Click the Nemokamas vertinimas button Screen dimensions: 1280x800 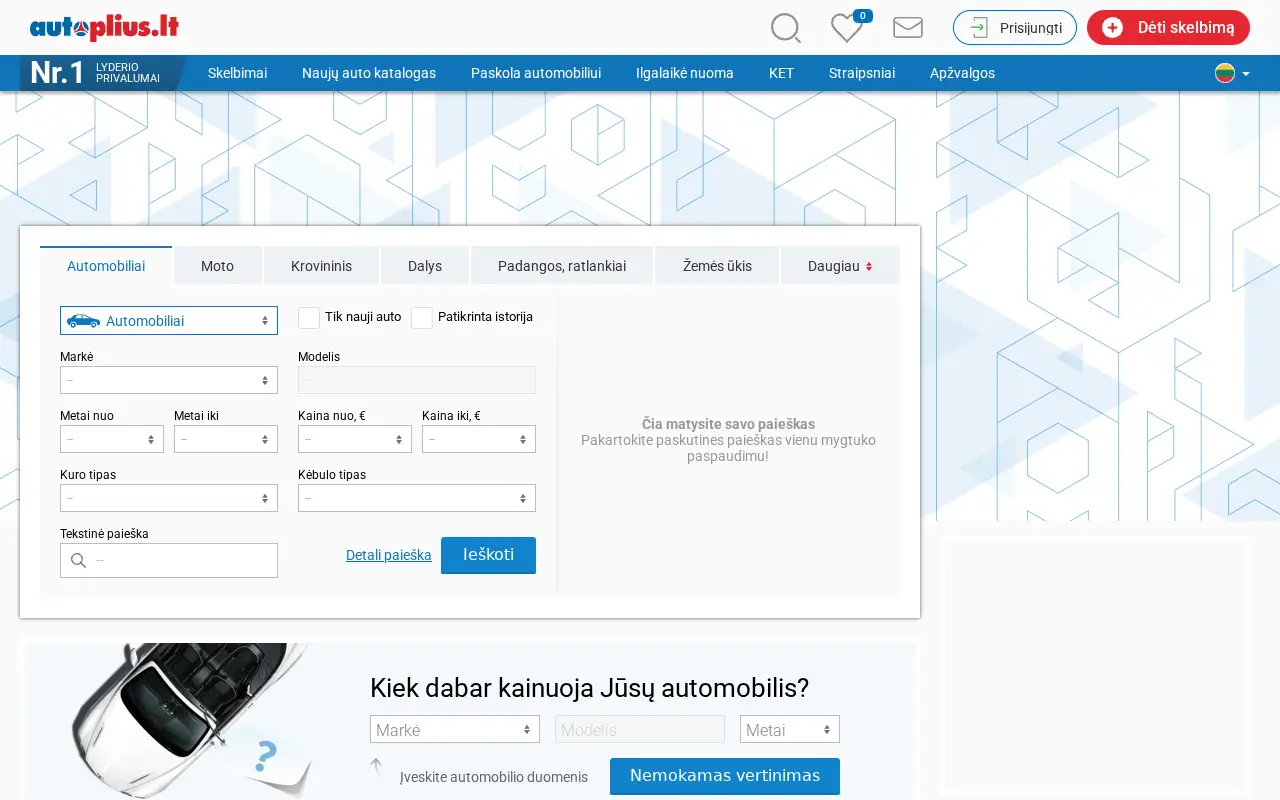tap(725, 776)
